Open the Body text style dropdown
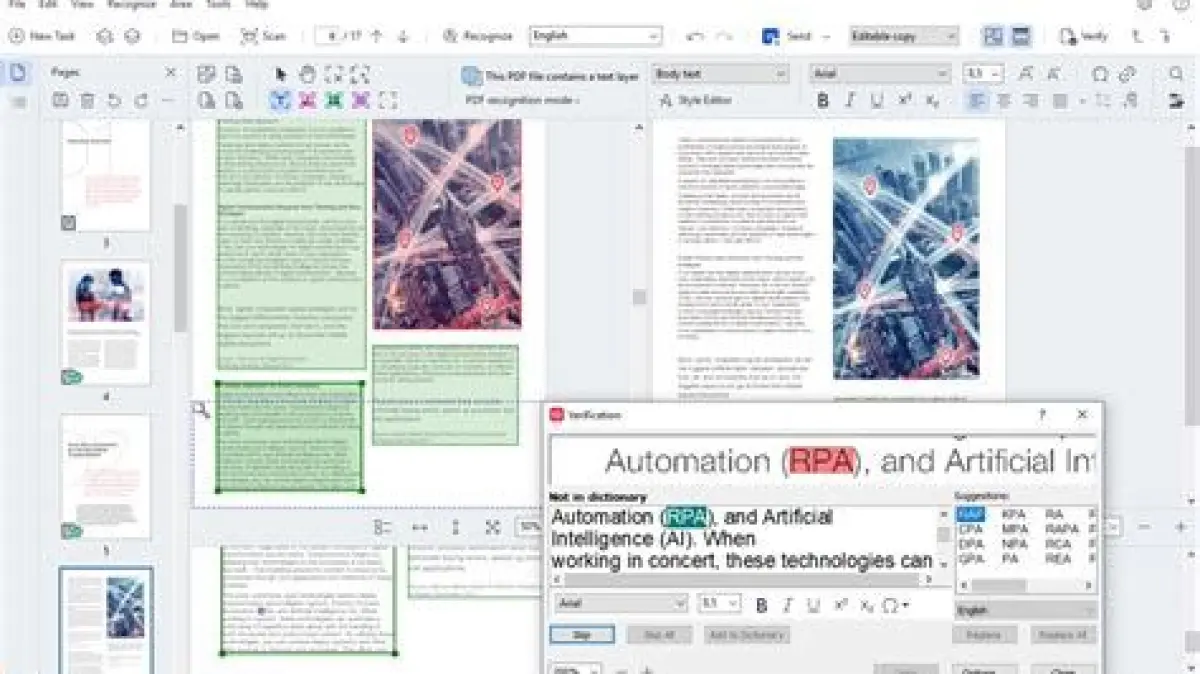1200x674 pixels. (720, 74)
